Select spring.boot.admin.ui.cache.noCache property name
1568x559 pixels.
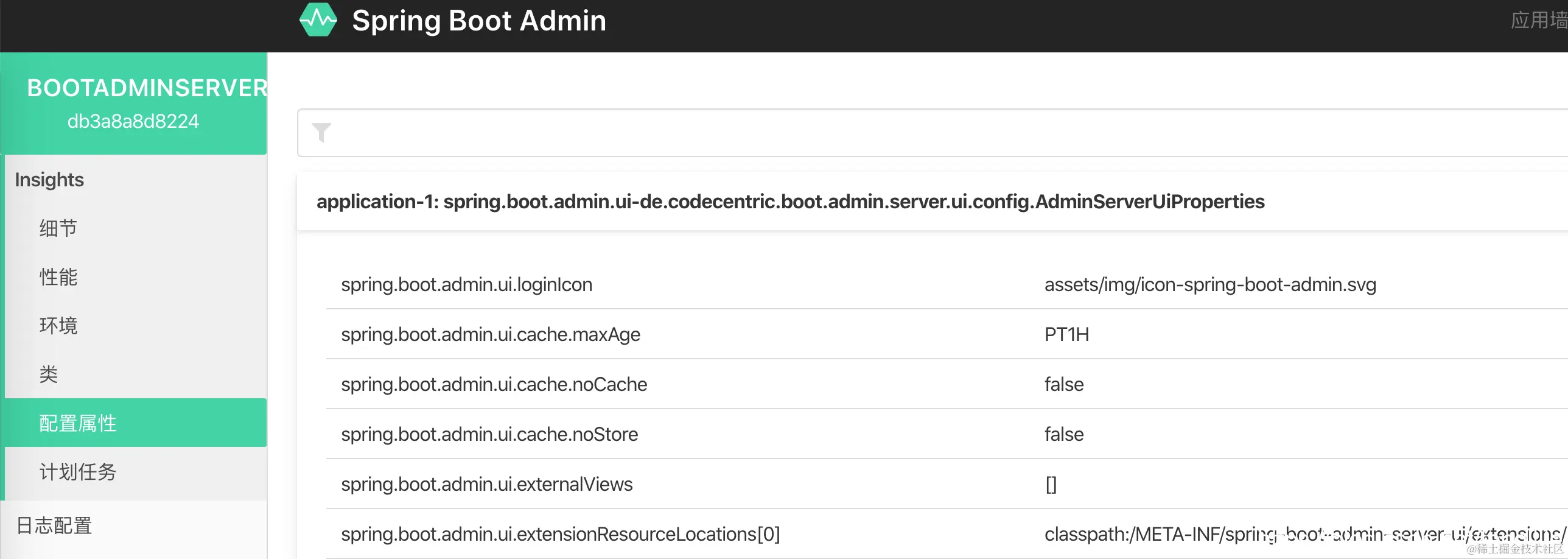coord(494,384)
